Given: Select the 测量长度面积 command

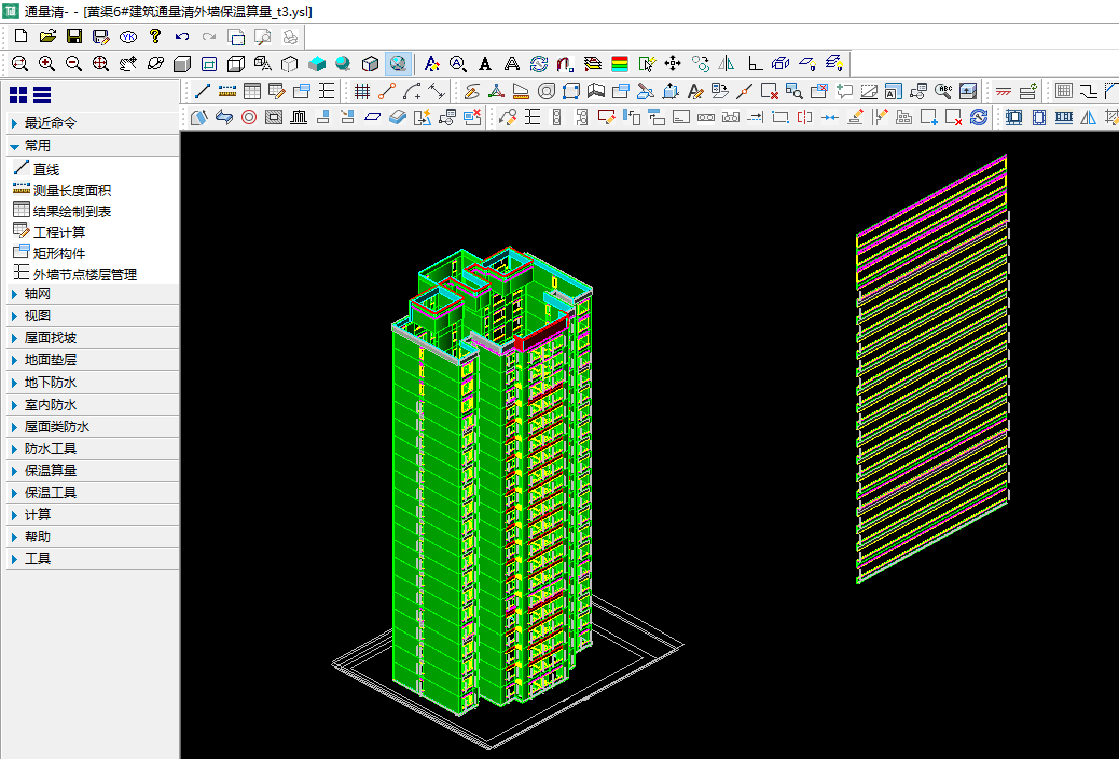Looking at the screenshot, I should tap(62, 190).
